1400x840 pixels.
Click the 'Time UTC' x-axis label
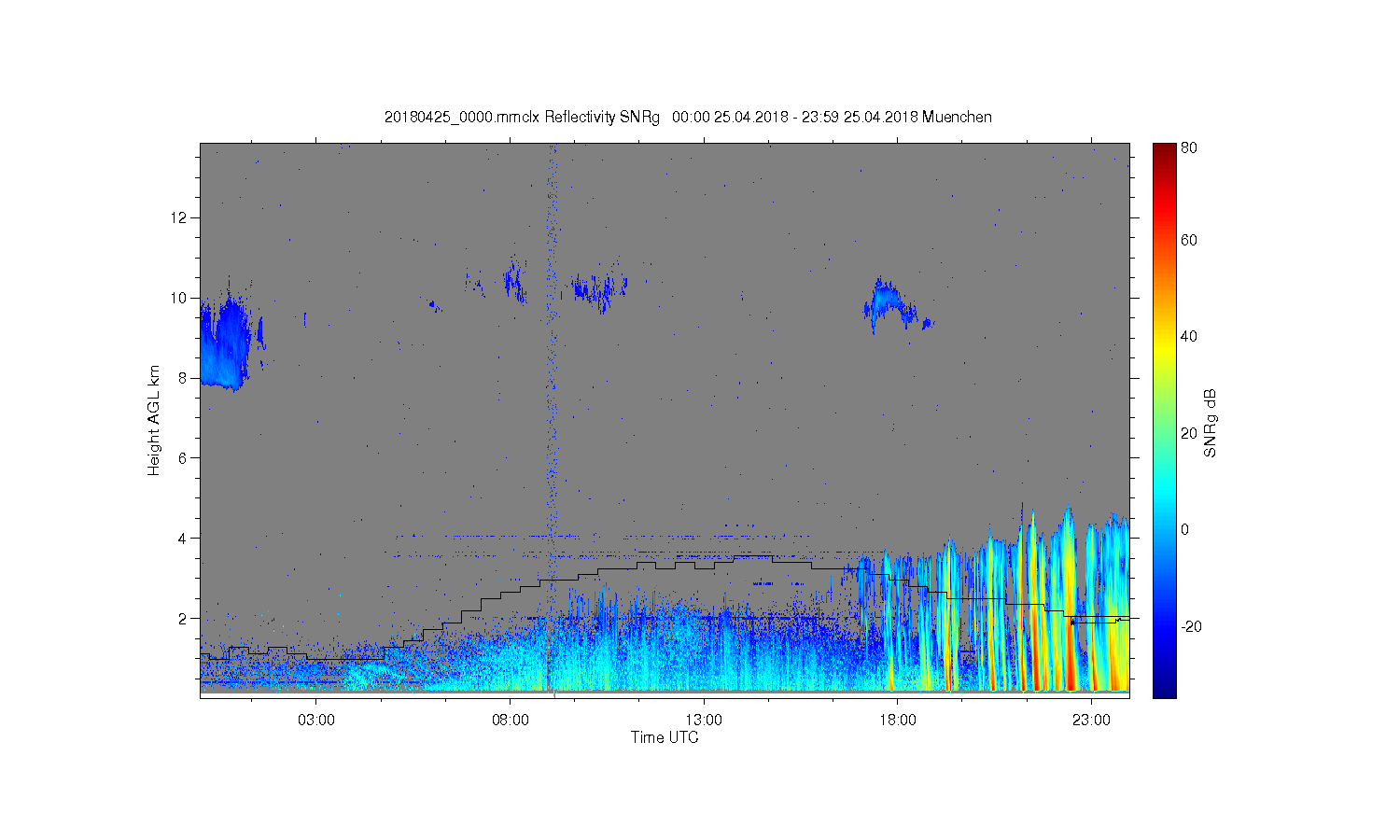pos(665,737)
